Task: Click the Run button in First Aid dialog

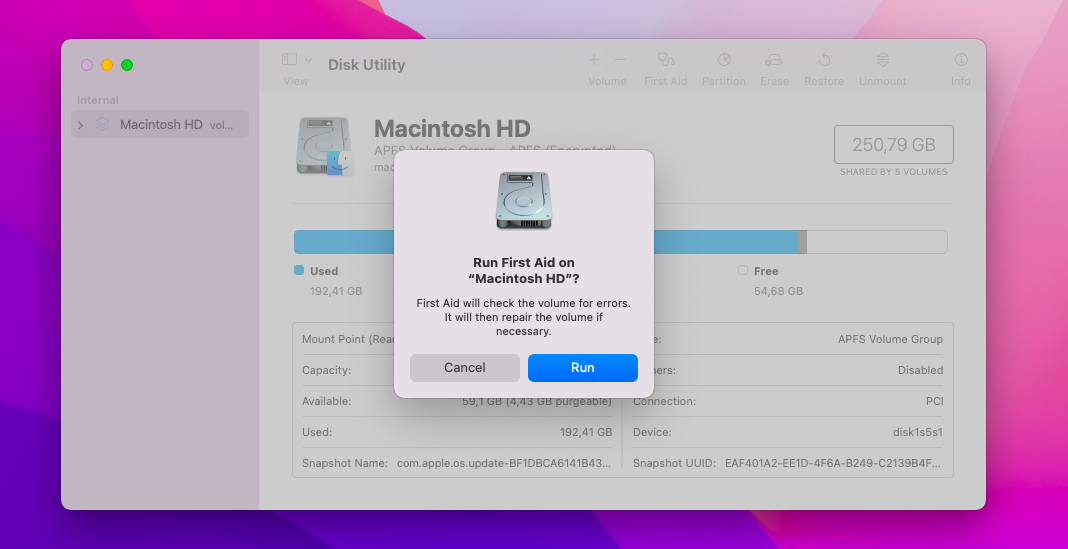Action: coord(582,368)
